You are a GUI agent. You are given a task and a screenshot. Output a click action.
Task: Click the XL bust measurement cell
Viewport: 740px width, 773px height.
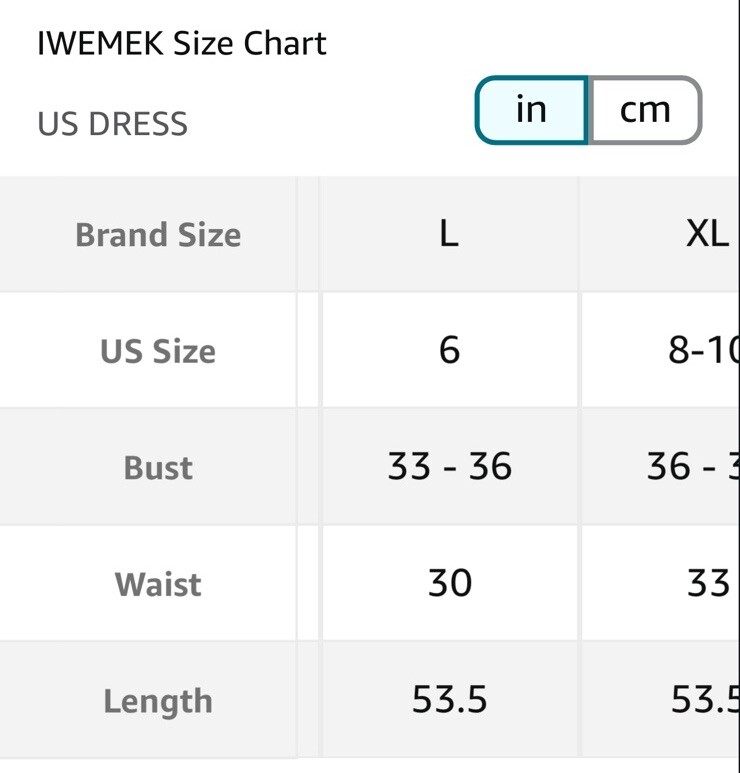(660, 467)
